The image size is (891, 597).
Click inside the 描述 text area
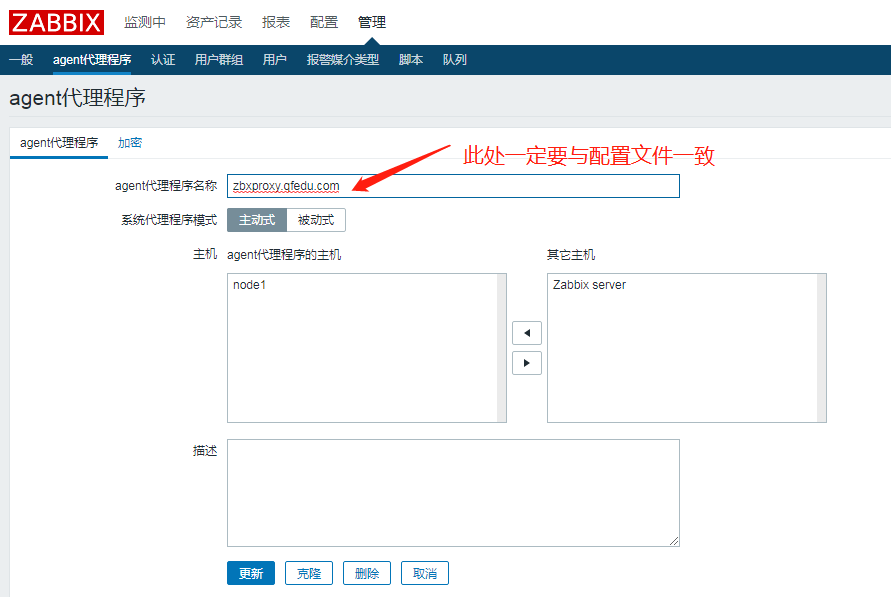(x=453, y=492)
